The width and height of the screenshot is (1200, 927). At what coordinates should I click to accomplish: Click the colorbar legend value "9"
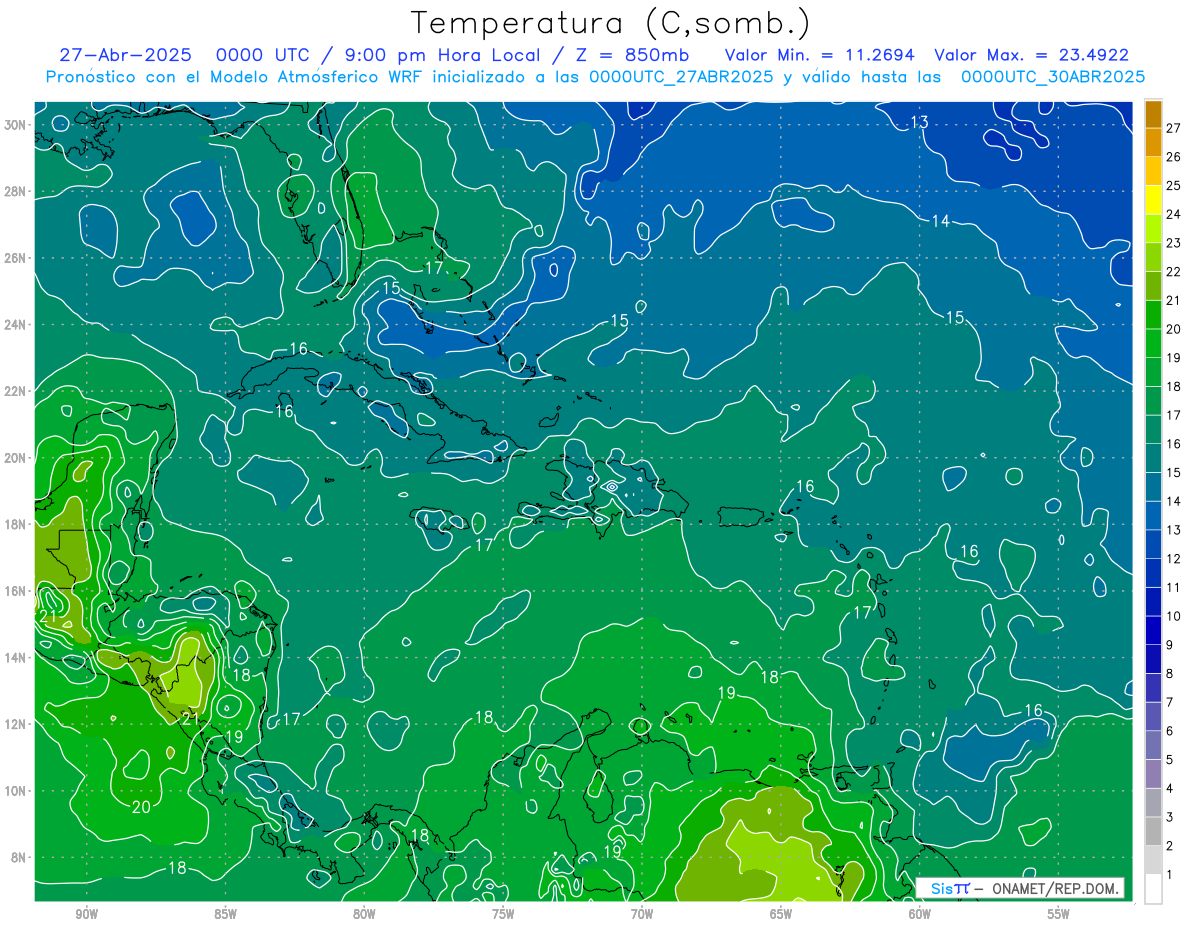(1170, 645)
